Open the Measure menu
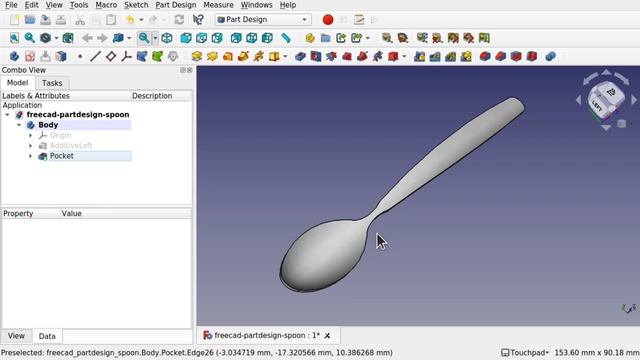Screen dimensions: 640x360 [x=218, y=5]
